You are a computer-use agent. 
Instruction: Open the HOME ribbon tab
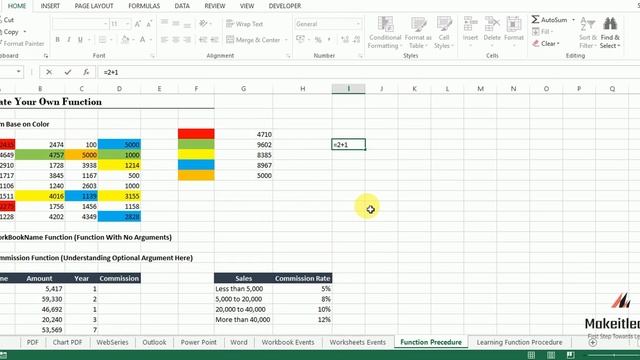pyautogui.click(x=17, y=6)
